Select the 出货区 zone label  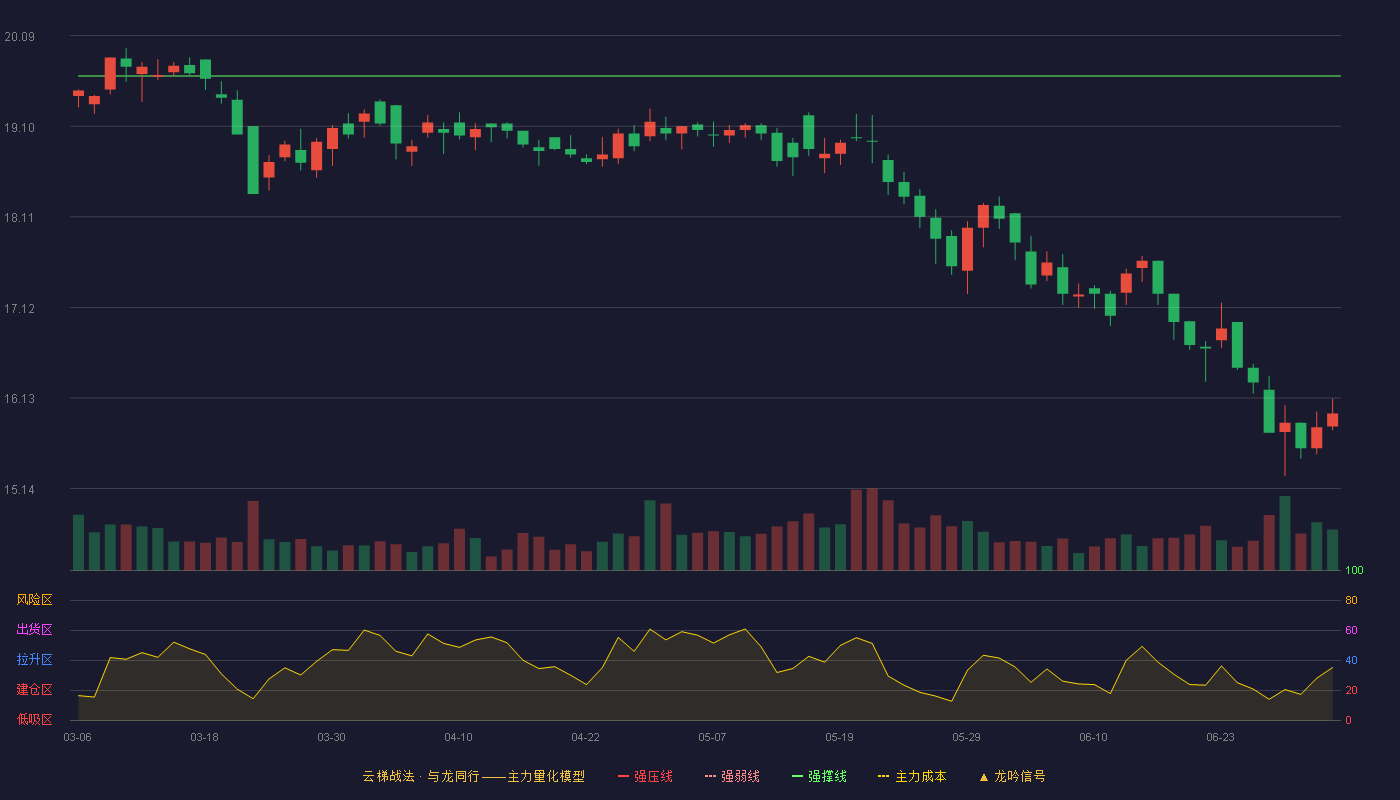coord(34,630)
